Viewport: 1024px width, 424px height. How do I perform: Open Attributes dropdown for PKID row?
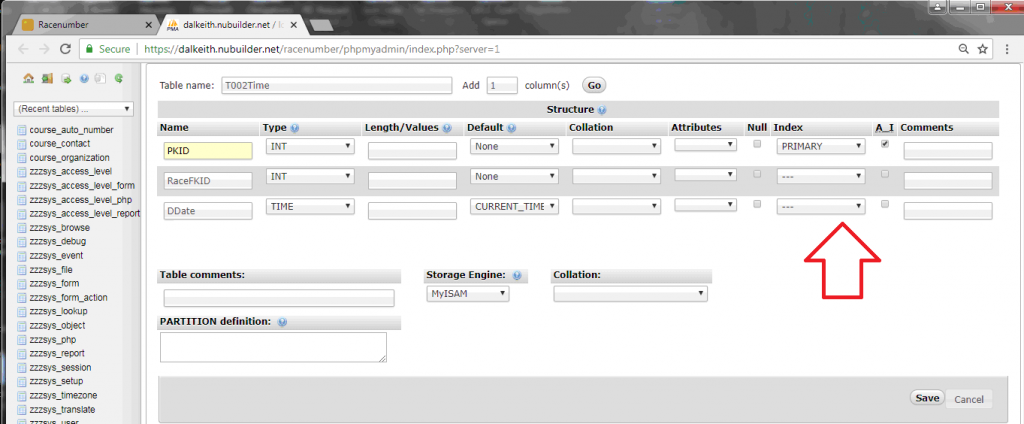[706, 145]
